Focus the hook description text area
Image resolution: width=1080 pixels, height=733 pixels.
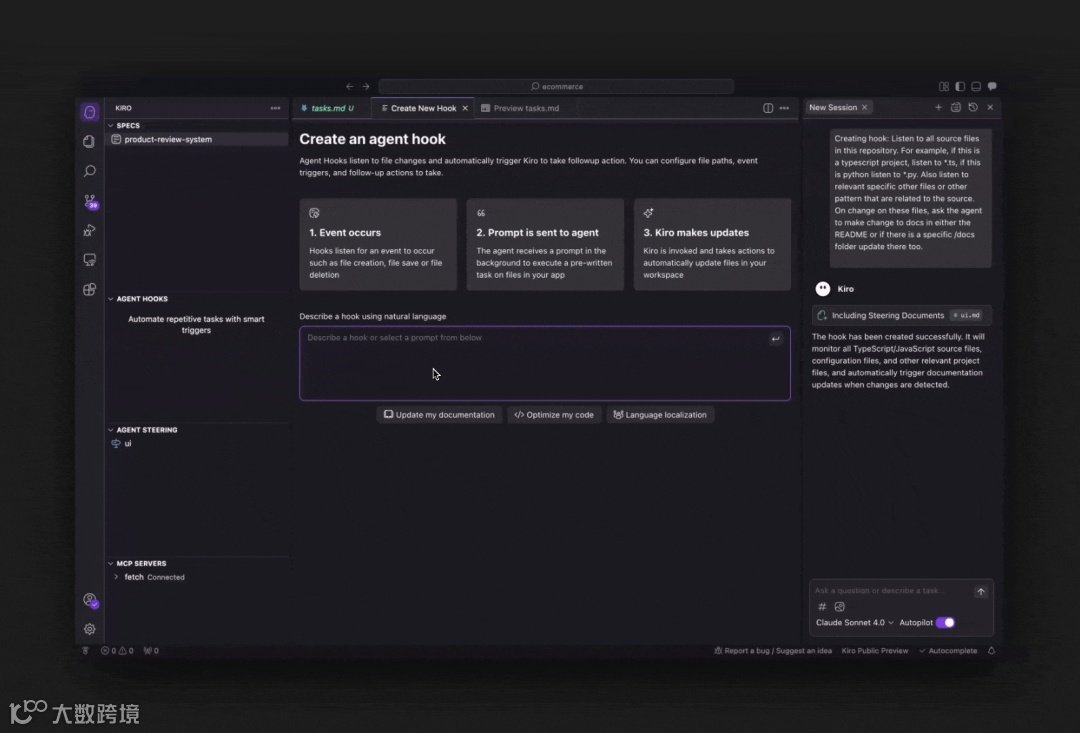pyautogui.click(x=544, y=363)
